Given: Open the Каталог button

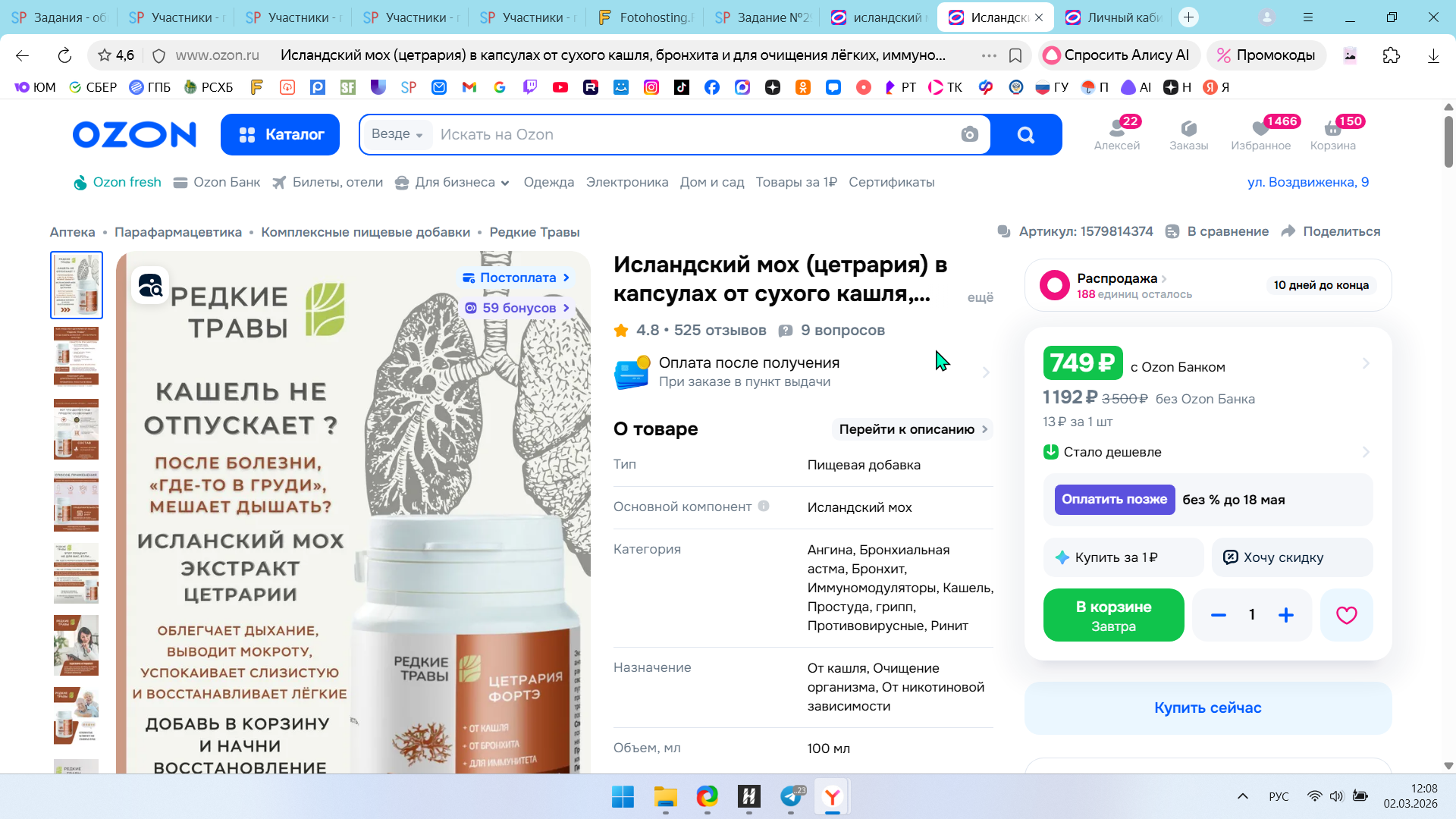Looking at the screenshot, I should pos(280,134).
